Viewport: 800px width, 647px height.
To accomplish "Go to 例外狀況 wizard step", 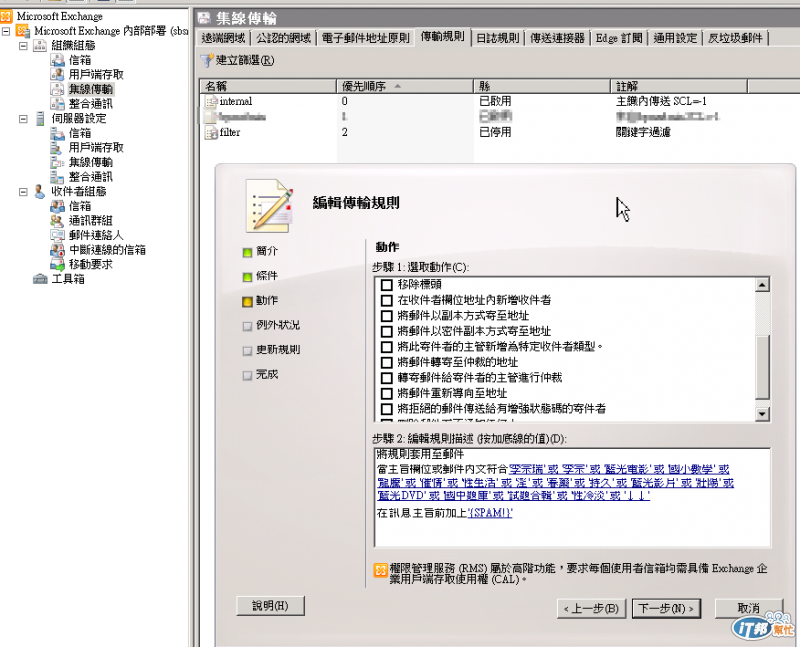I will tap(271, 325).
